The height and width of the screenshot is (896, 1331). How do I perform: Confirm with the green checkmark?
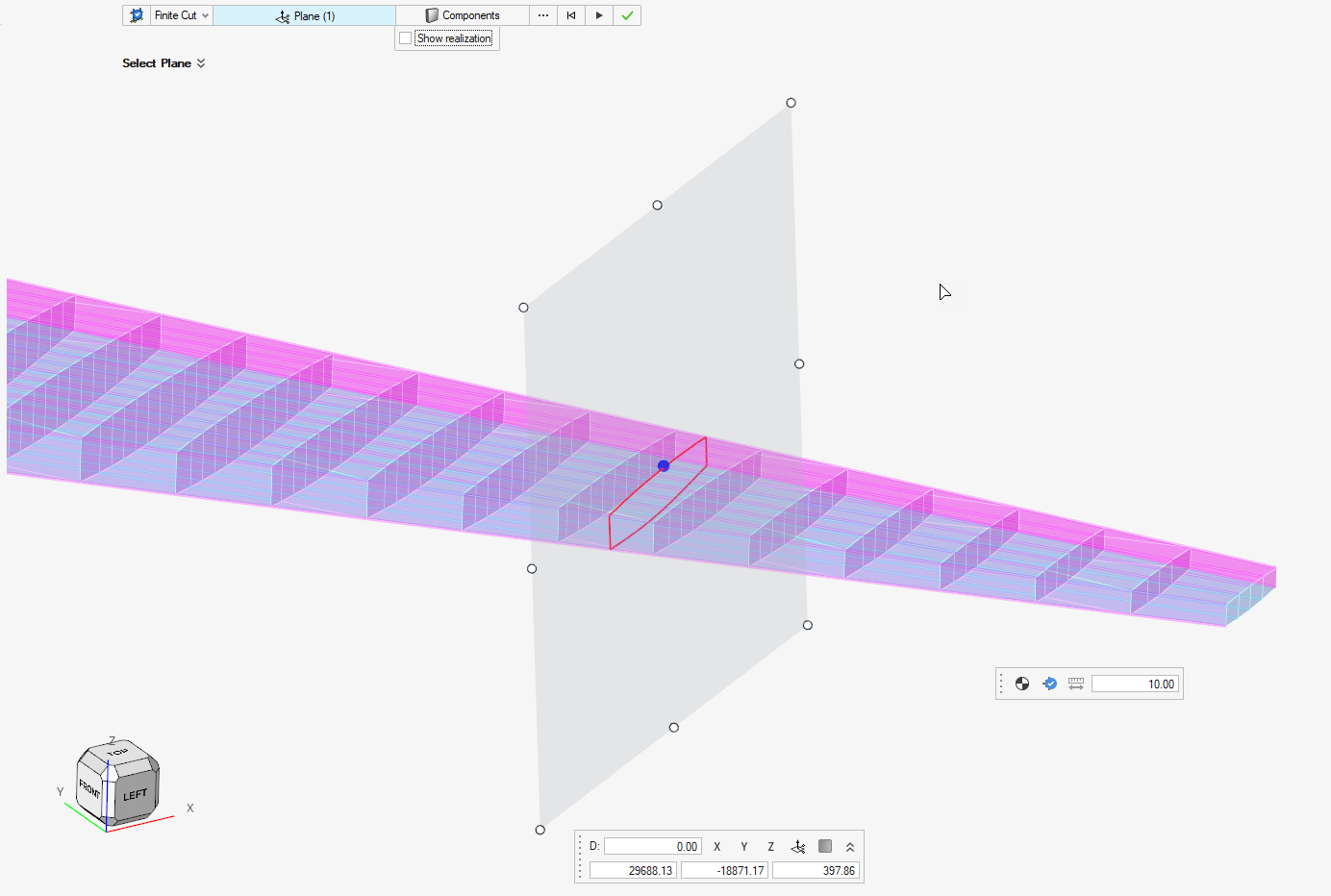click(x=627, y=16)
